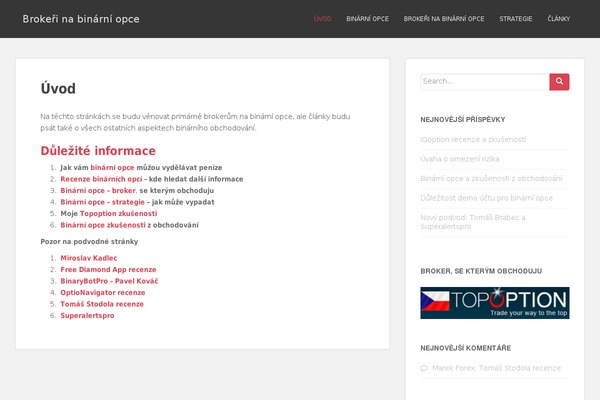Click the site title Brokeři na binární opce
600x400 pixels.
(x=81, y=19)
